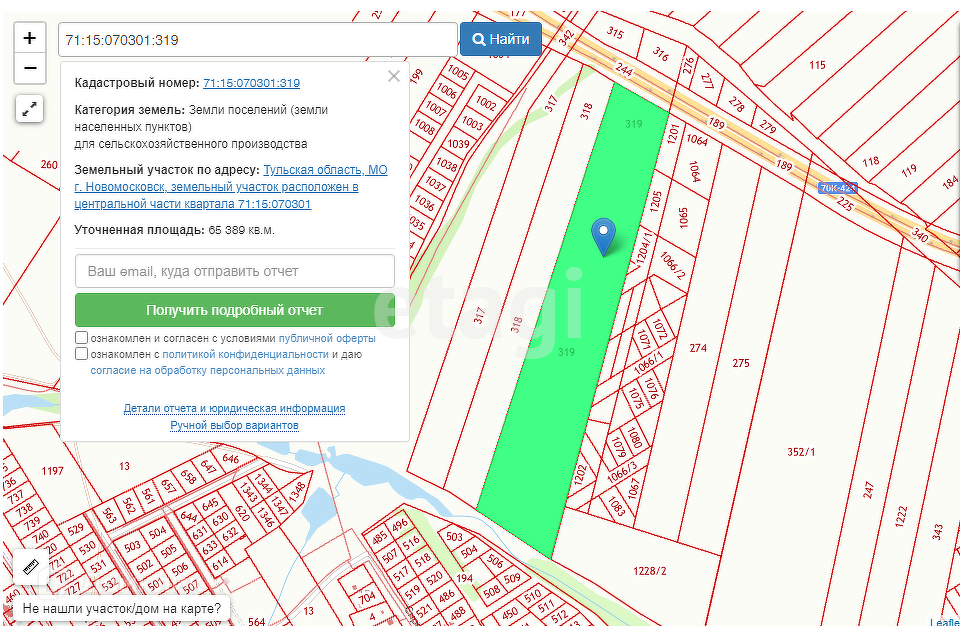Zoom in the map with plus button

pyautogui.click(x=29, y=38)
